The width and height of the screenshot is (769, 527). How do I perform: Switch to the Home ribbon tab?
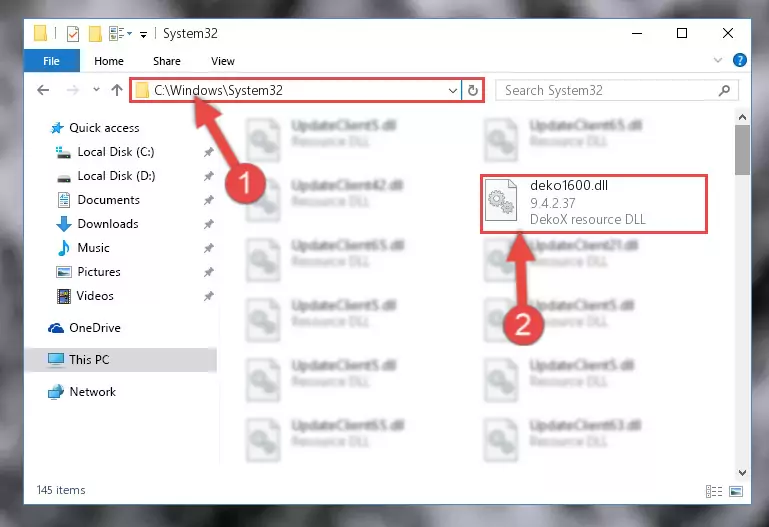pyautogui.click(x=109, y=61)
